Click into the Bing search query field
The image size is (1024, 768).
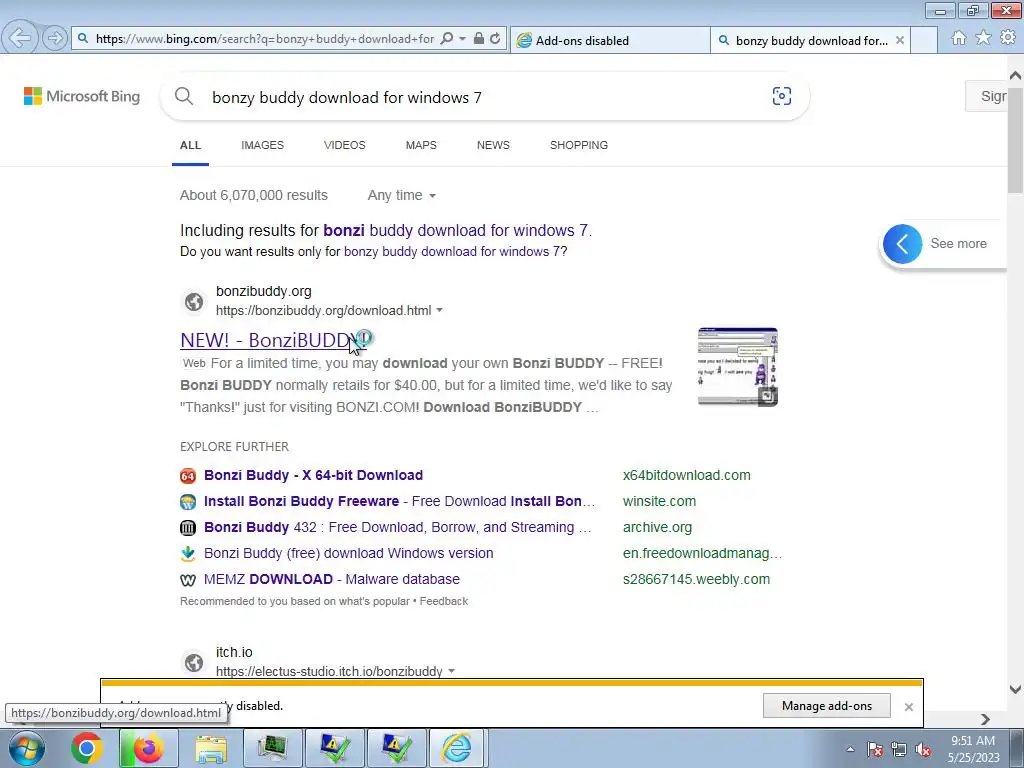pyautogui.click(x=483, y=97)
